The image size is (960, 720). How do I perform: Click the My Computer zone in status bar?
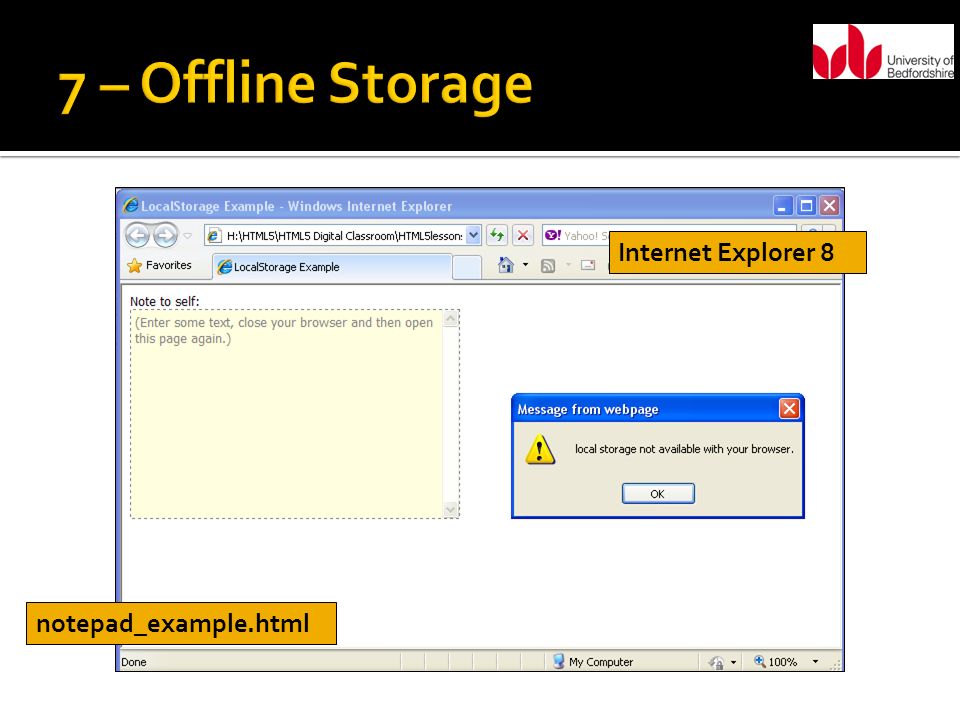tap(593, 662)
